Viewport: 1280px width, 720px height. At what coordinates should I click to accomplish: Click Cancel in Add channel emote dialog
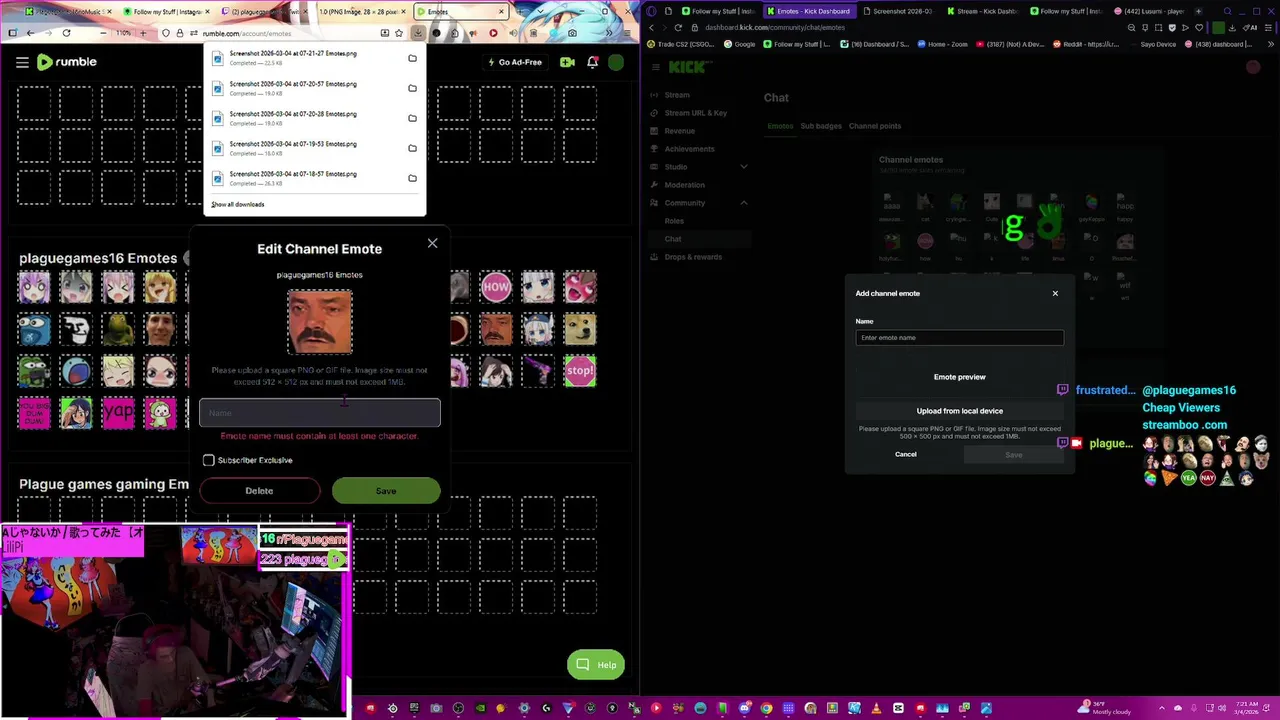[x=906, y=454]
